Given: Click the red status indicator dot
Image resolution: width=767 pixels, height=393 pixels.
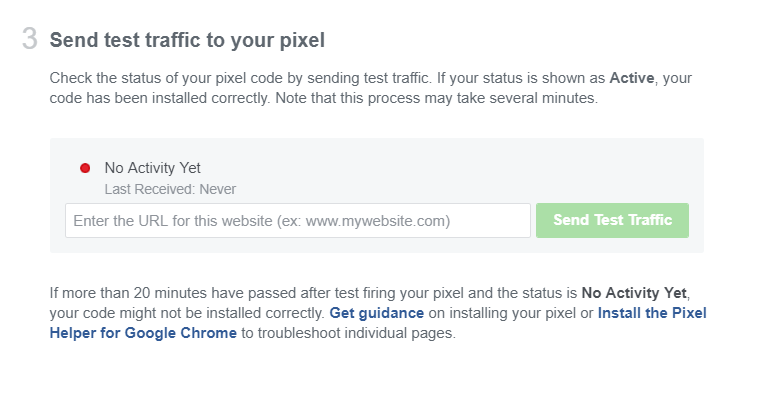Looking at the screenshot, I should click(x=85, y=168).
